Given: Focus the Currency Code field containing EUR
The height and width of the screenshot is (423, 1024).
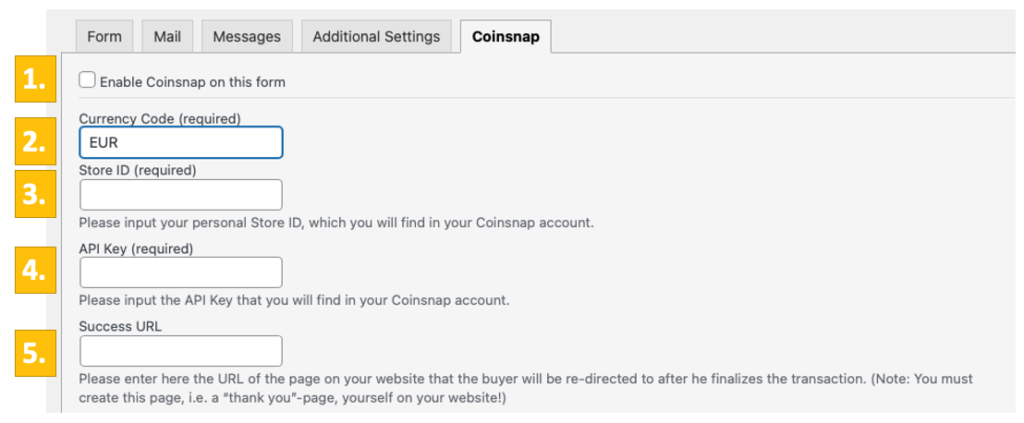Looking at the screenshot, I should coord(181,143).
